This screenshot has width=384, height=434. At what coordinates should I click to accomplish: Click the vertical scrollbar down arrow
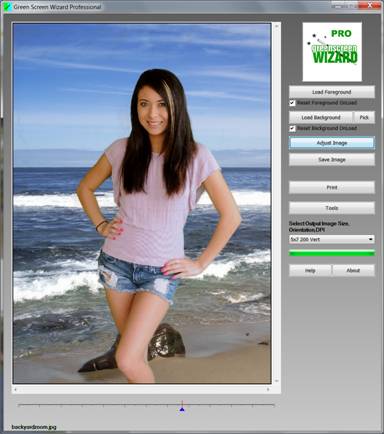[x=276, y=381]
